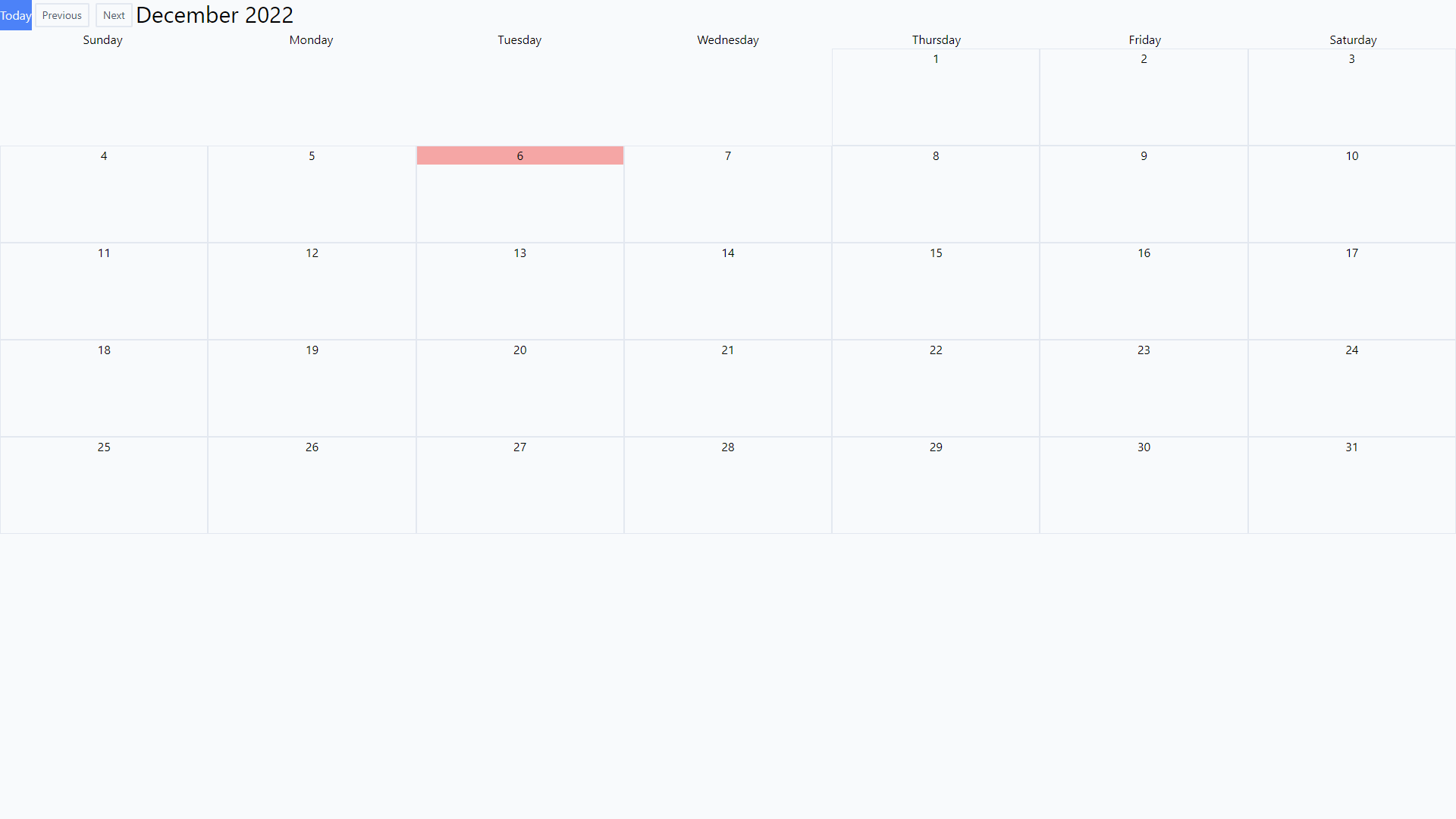Select December 1 cell
Image resolution: width=1456 pixels, height=819 pixels.
pyautogui.click(x=935, y=96)
